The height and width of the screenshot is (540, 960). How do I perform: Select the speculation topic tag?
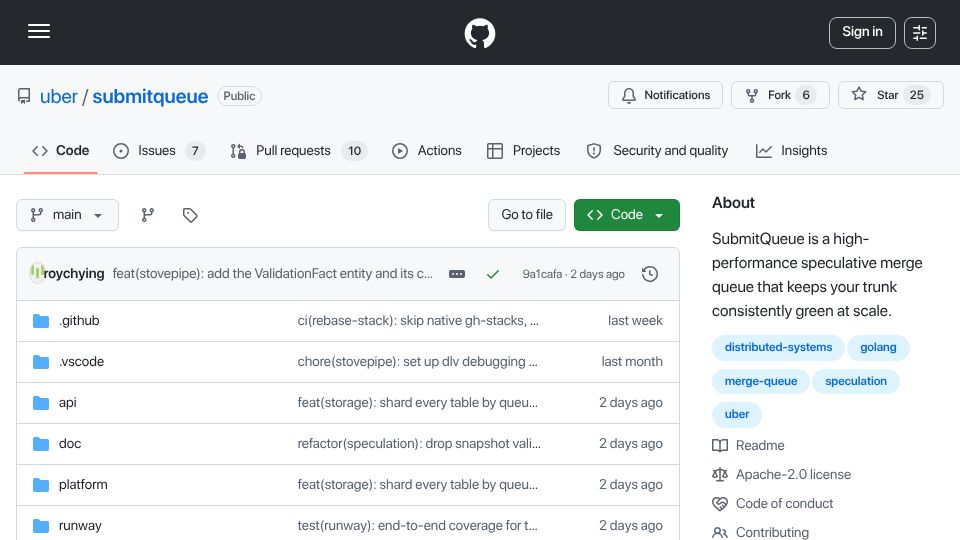click(x=855, y=381)
